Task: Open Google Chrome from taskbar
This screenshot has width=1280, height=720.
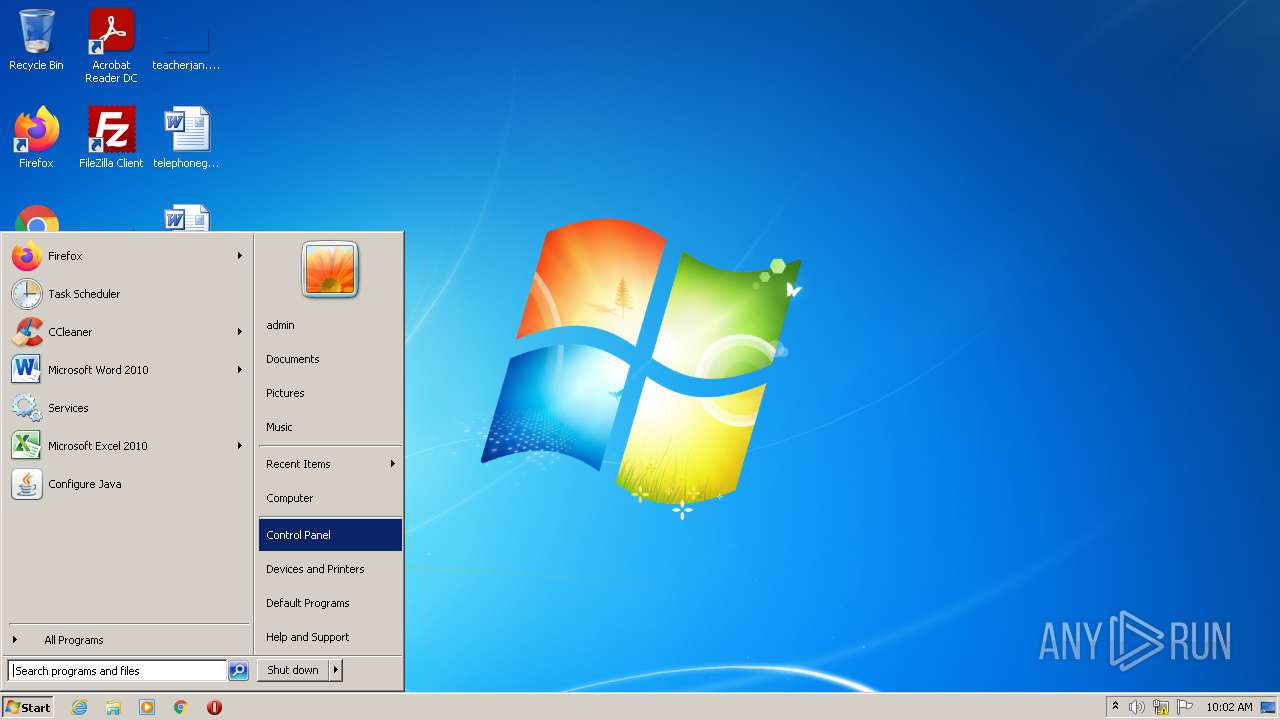Action: (181, 707)
